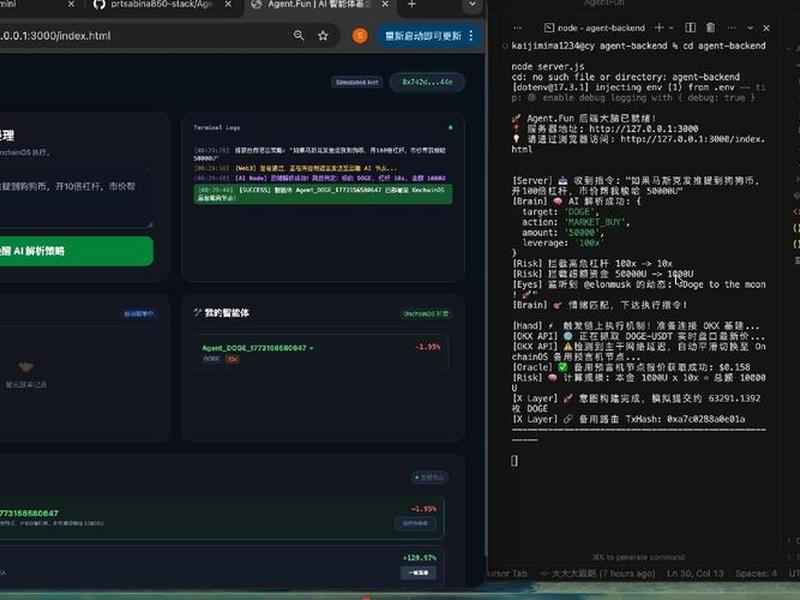Open terminal panel left ellipsis menu

(x=517, y=28)
